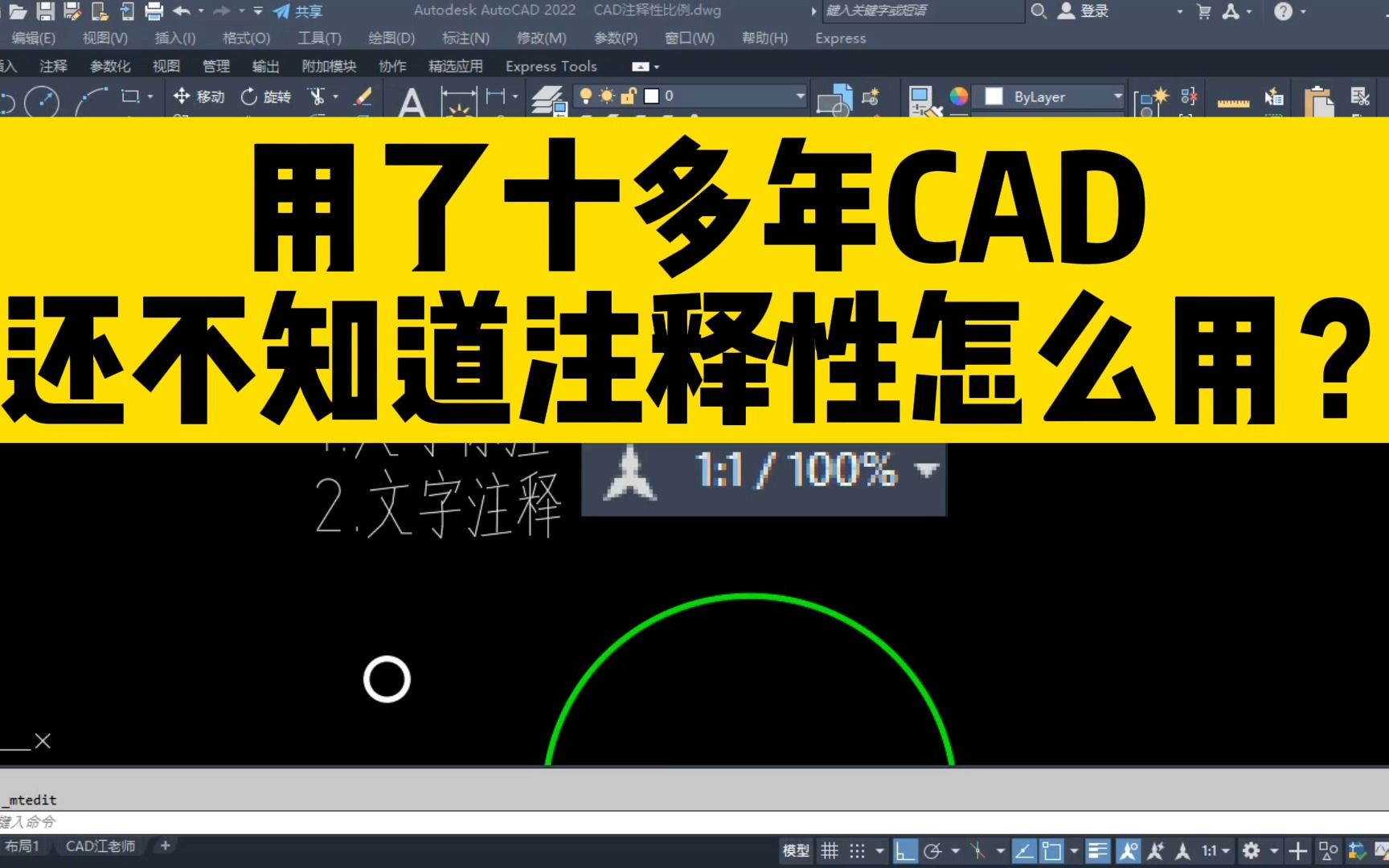Open the 绘图(D) menu
The height and width of the screenshot is (868, 1389).
[391, 38]
